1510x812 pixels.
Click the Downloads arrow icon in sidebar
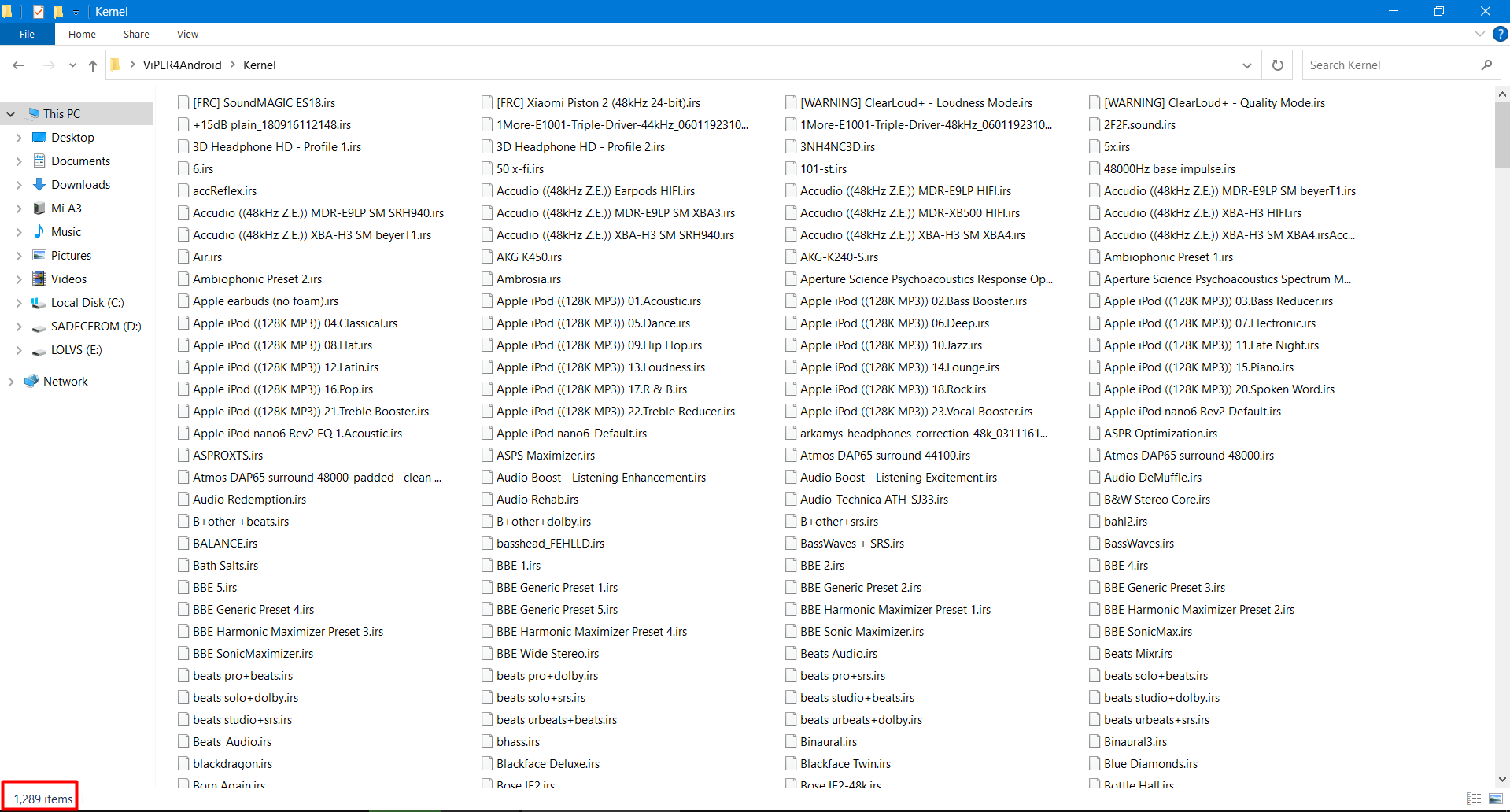coord(39,184)
